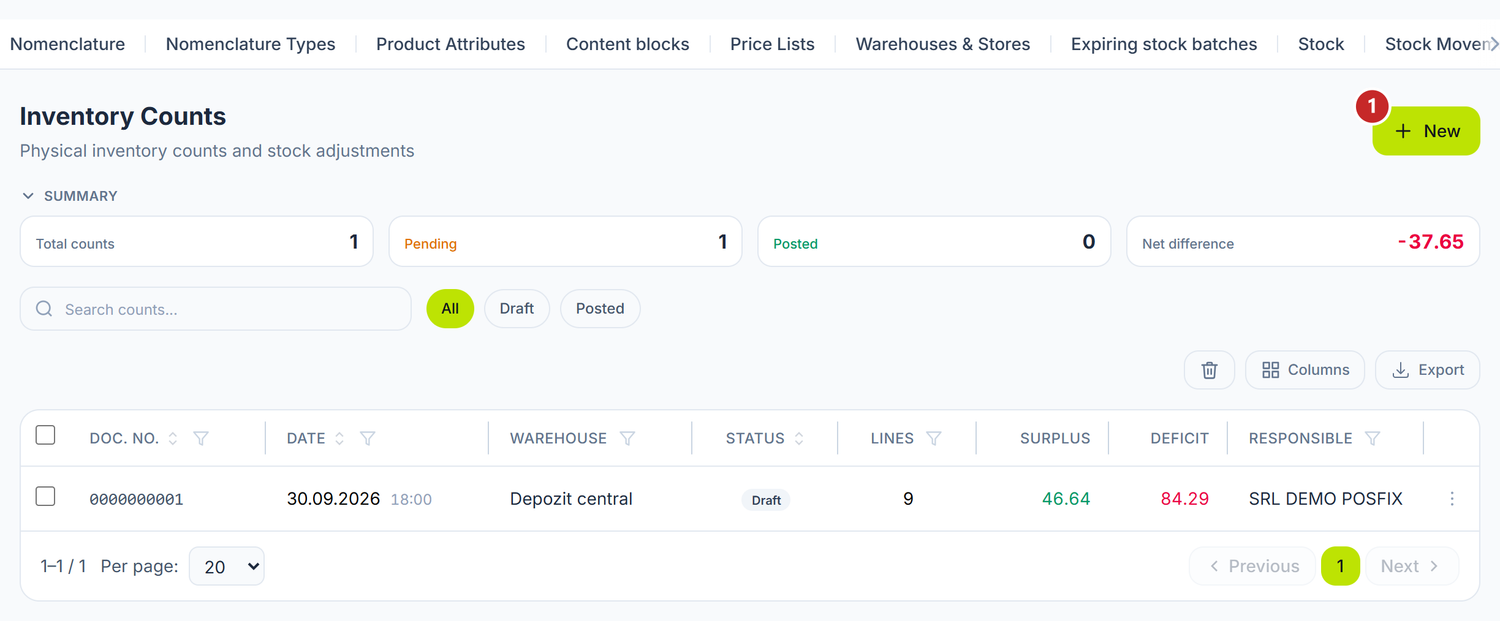Click the Next page button

click(1411, 566)
